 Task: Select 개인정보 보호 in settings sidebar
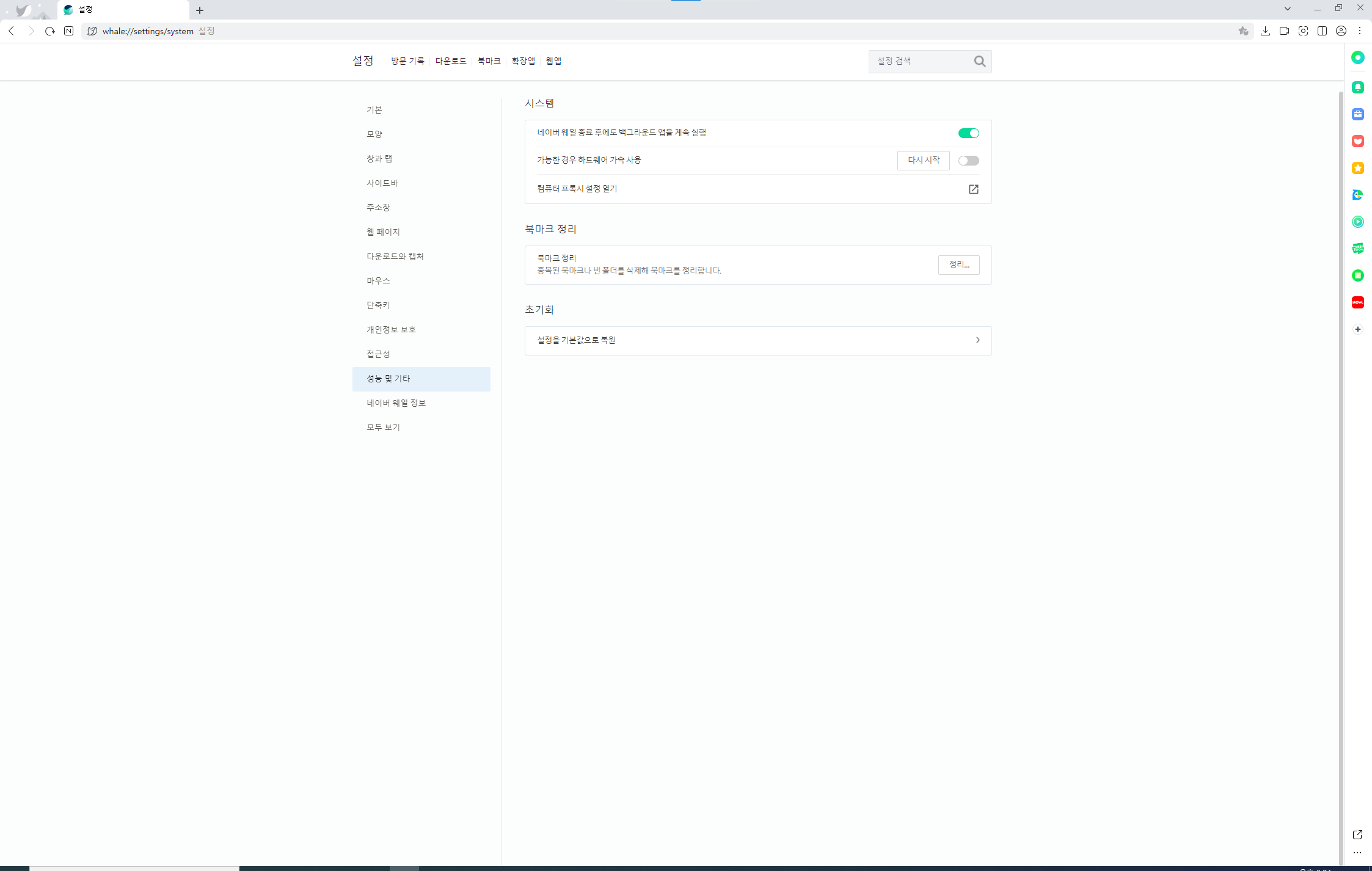coord(391,330)
